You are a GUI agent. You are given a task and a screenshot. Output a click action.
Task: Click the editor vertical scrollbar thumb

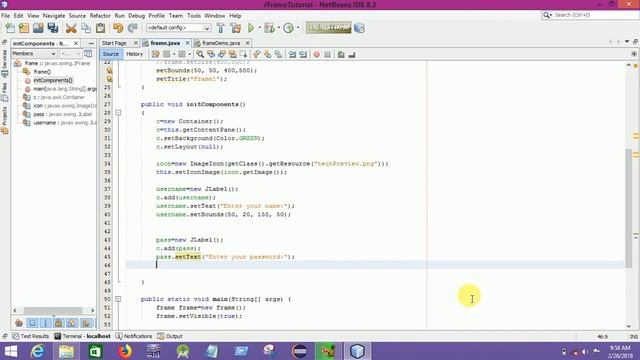coord(629,208)
